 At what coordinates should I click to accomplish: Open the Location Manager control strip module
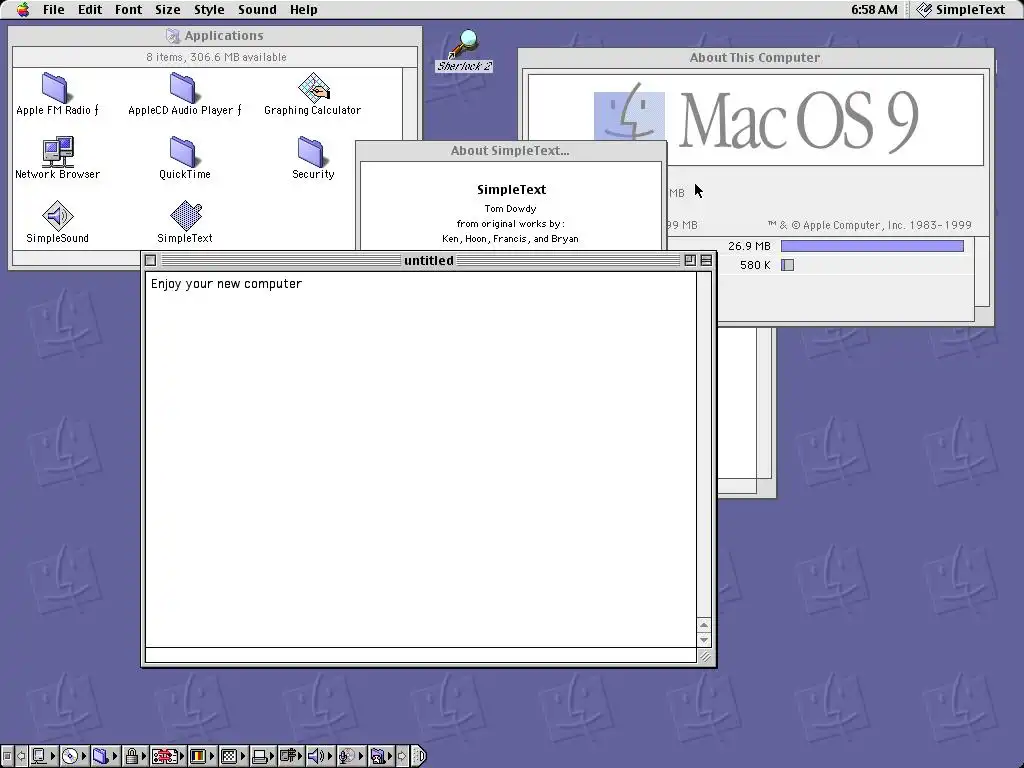[x=168, y=756]
